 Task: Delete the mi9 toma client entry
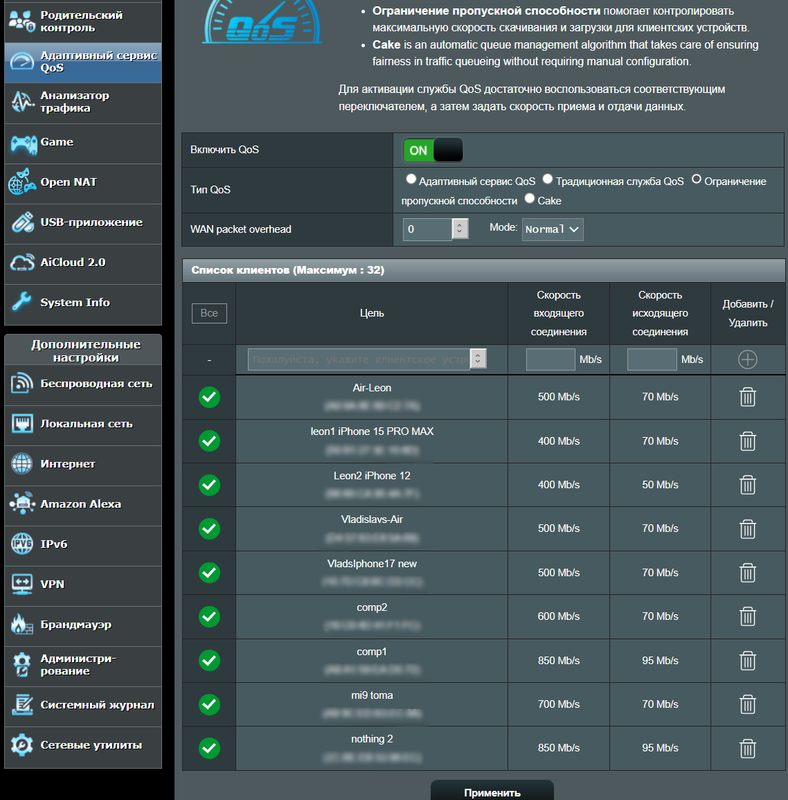(x=748, y=705)
